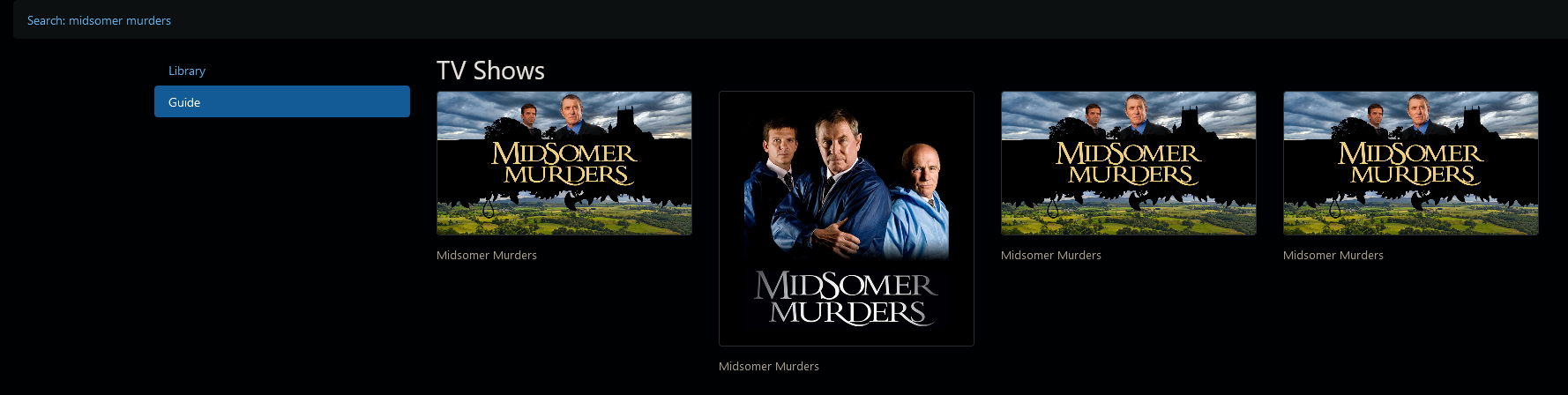This screenshot has width=1568, height=395.
Task: Click the empty area of the search bar
Action: pyautogui.click(x=864, y=20)
